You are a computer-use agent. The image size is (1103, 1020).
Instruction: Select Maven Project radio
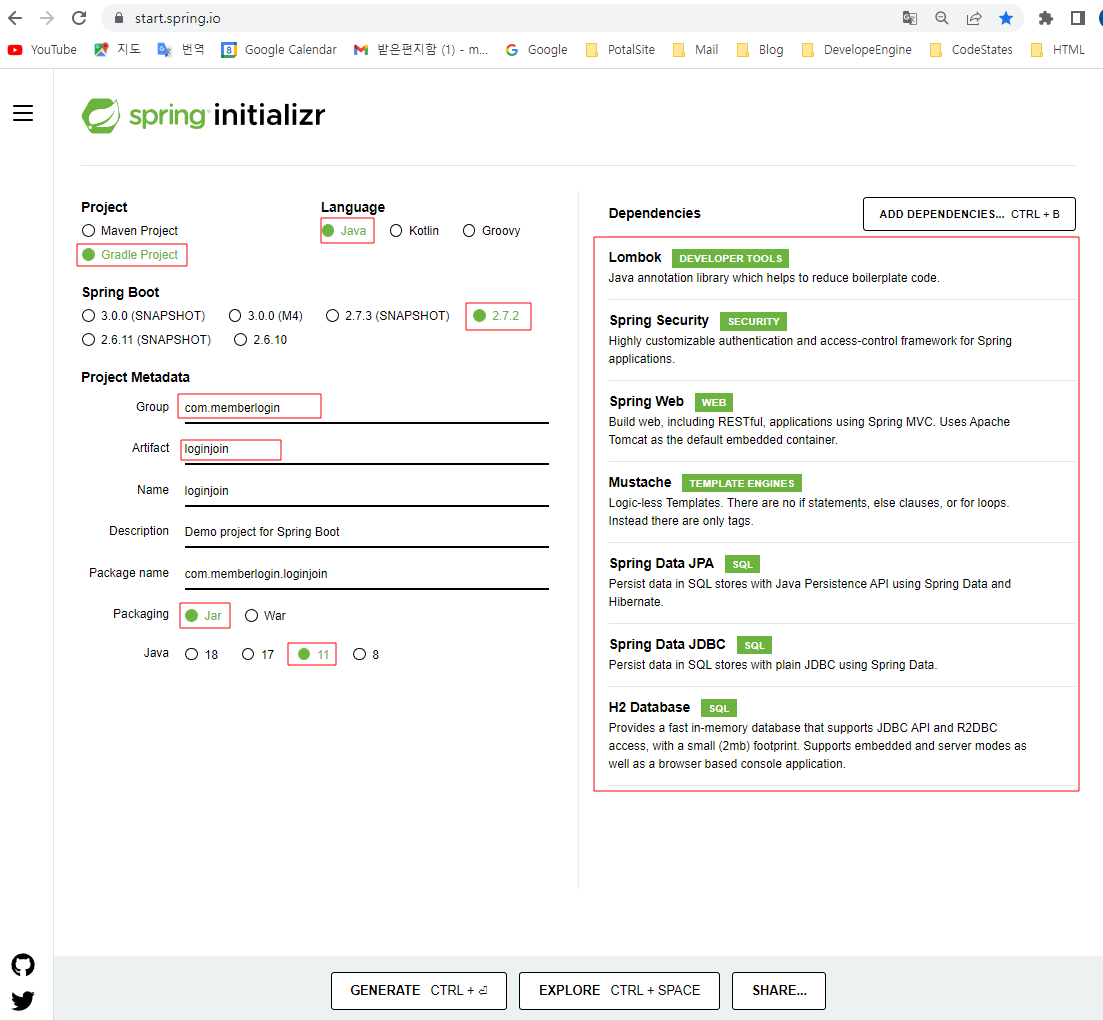point(130,231)
